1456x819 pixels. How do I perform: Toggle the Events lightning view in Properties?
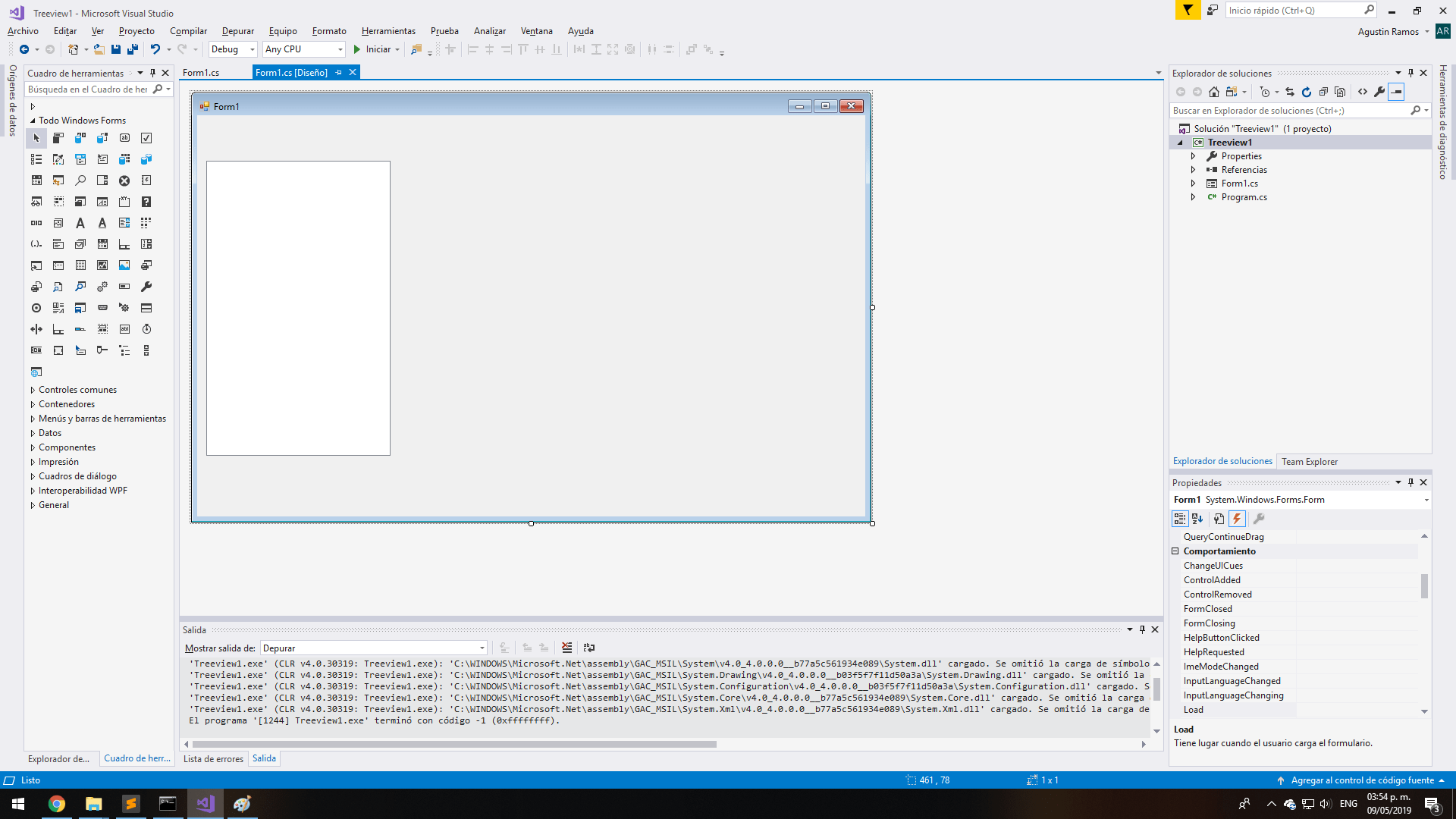coord(1237,519)
